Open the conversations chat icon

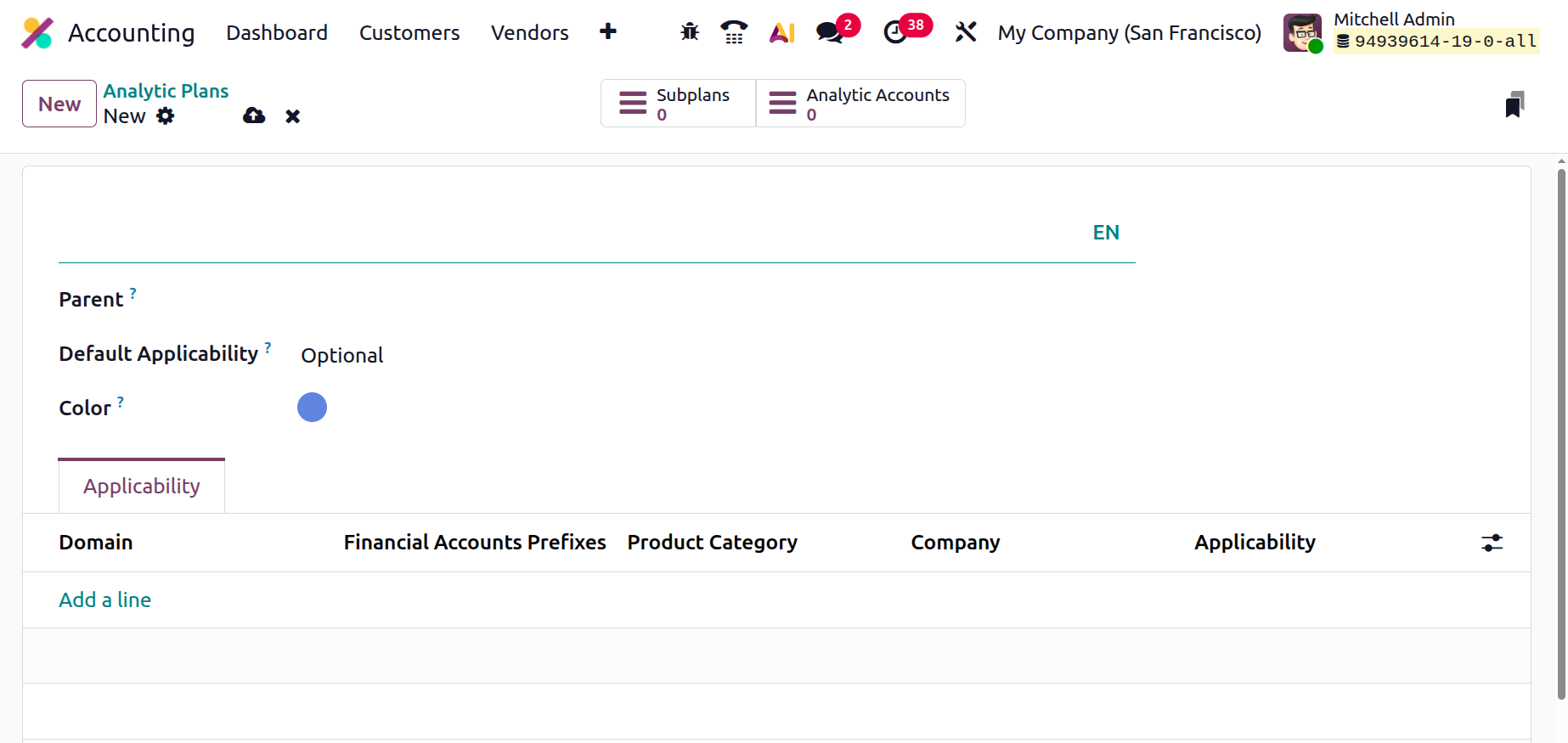[830, 32]
